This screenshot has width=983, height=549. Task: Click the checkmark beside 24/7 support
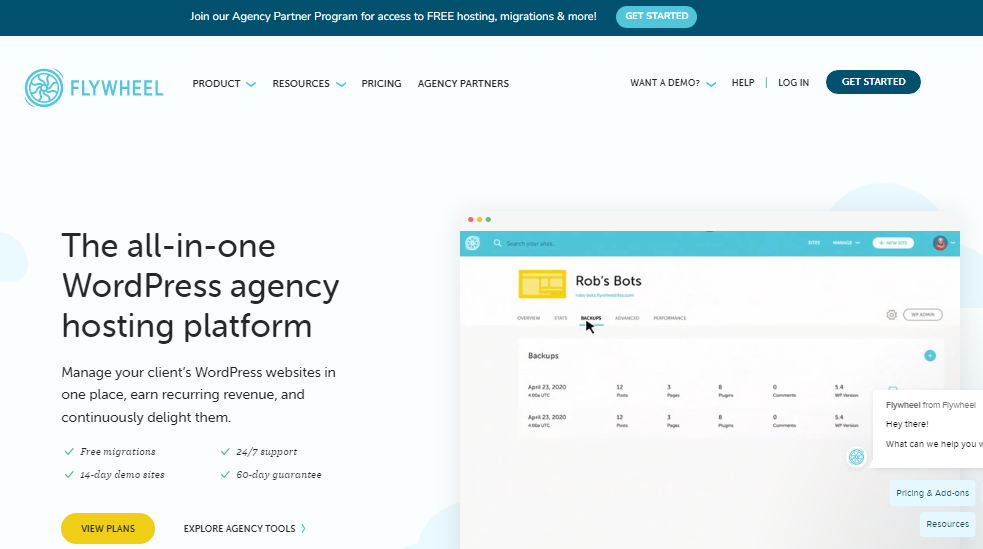(225, 451)
